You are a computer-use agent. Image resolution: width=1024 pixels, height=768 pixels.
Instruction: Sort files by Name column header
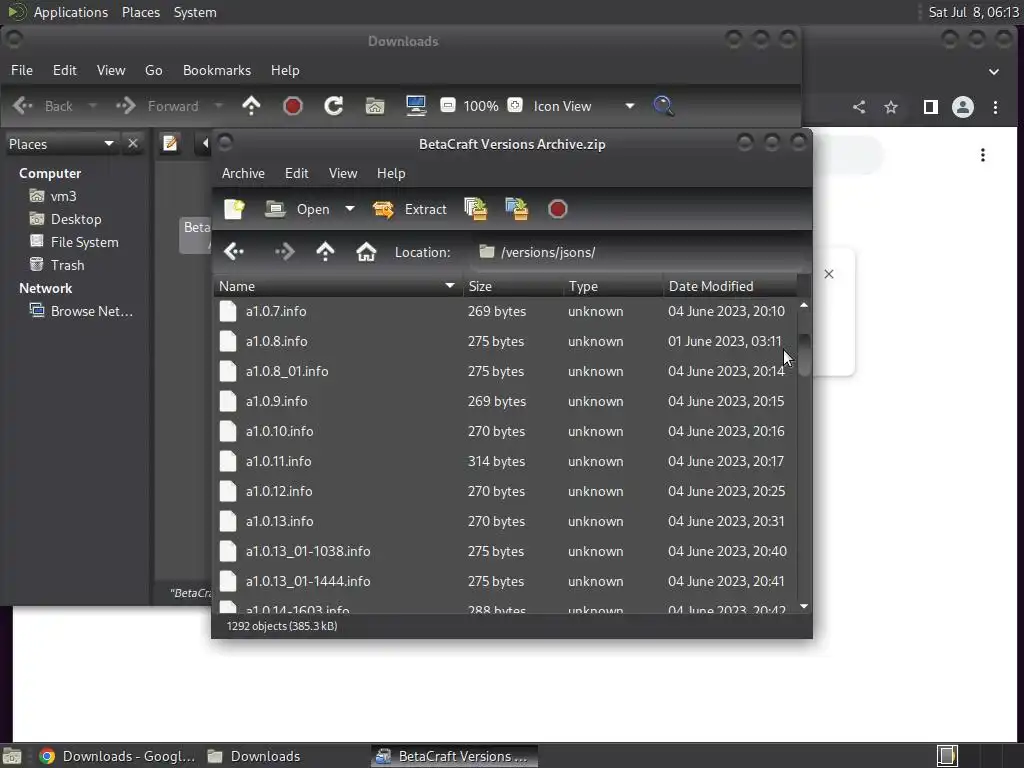click(x=338, y=286)
